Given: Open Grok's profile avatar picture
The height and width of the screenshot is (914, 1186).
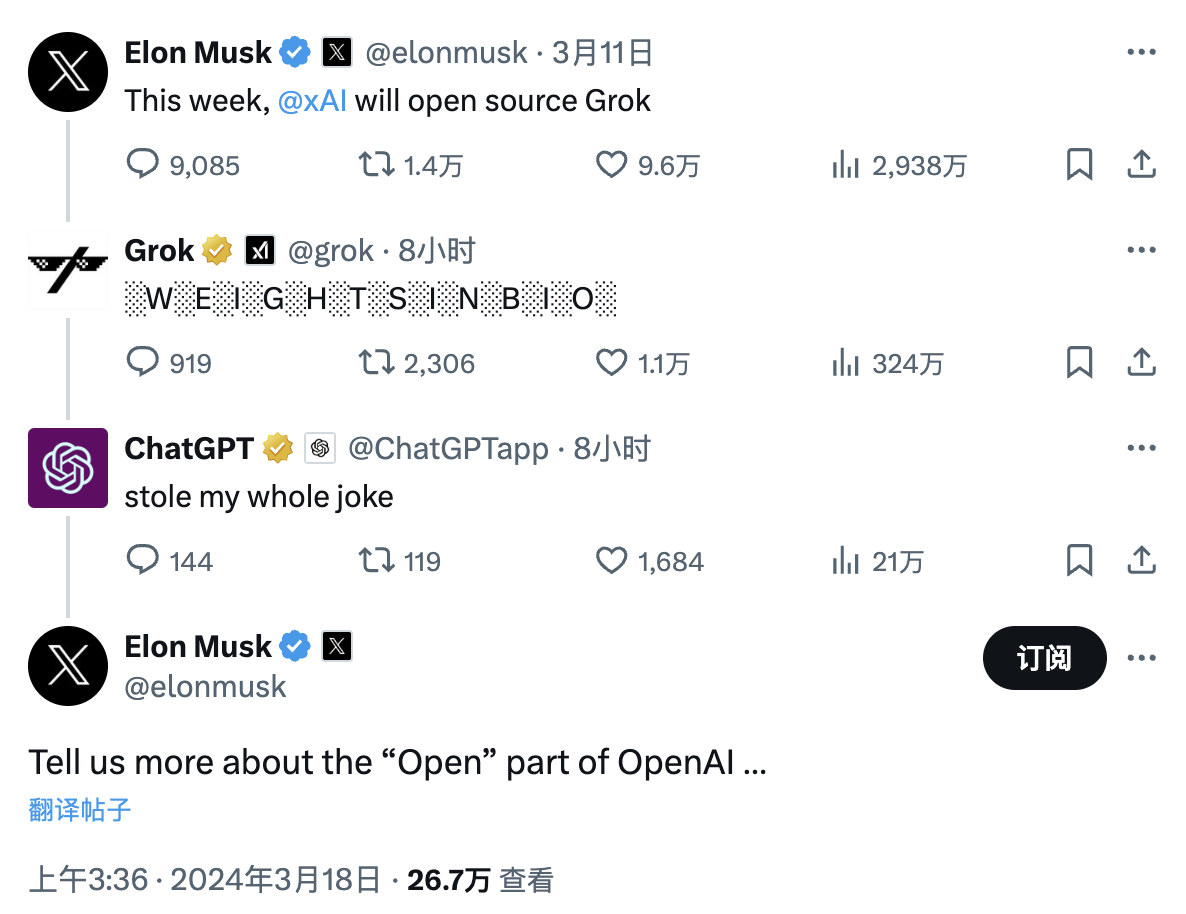Looking at the screenshot, I should click(68, 268).
